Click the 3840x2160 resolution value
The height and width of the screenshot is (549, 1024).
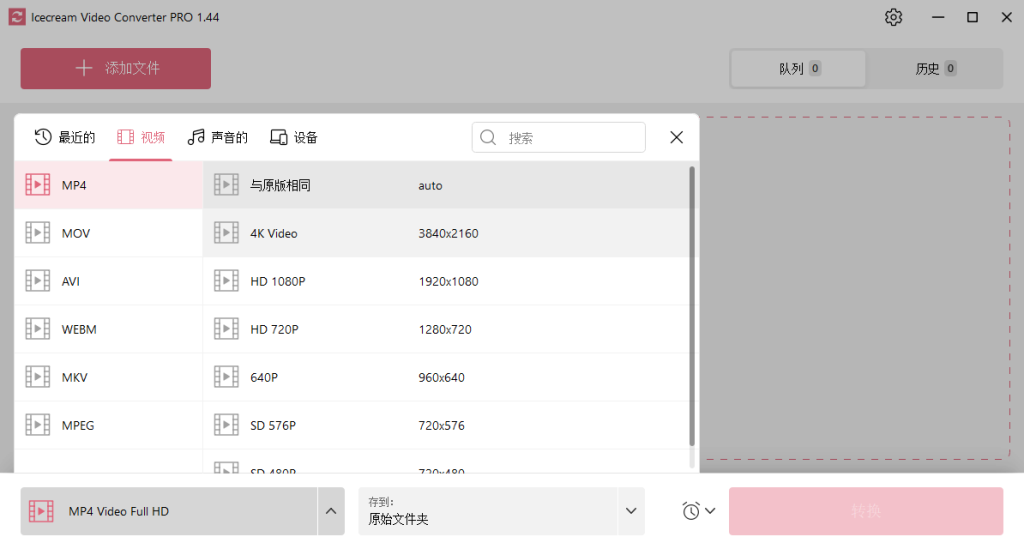(449, 233)
